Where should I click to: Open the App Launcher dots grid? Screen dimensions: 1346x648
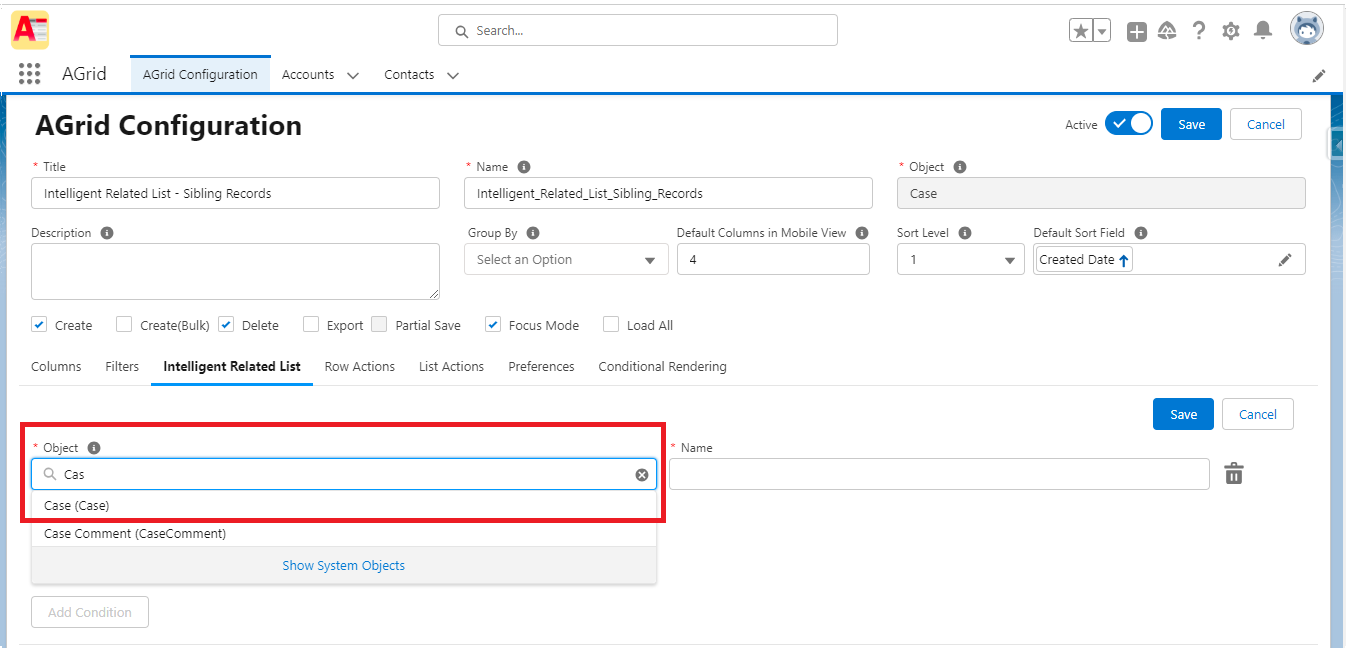click(30, 74)
